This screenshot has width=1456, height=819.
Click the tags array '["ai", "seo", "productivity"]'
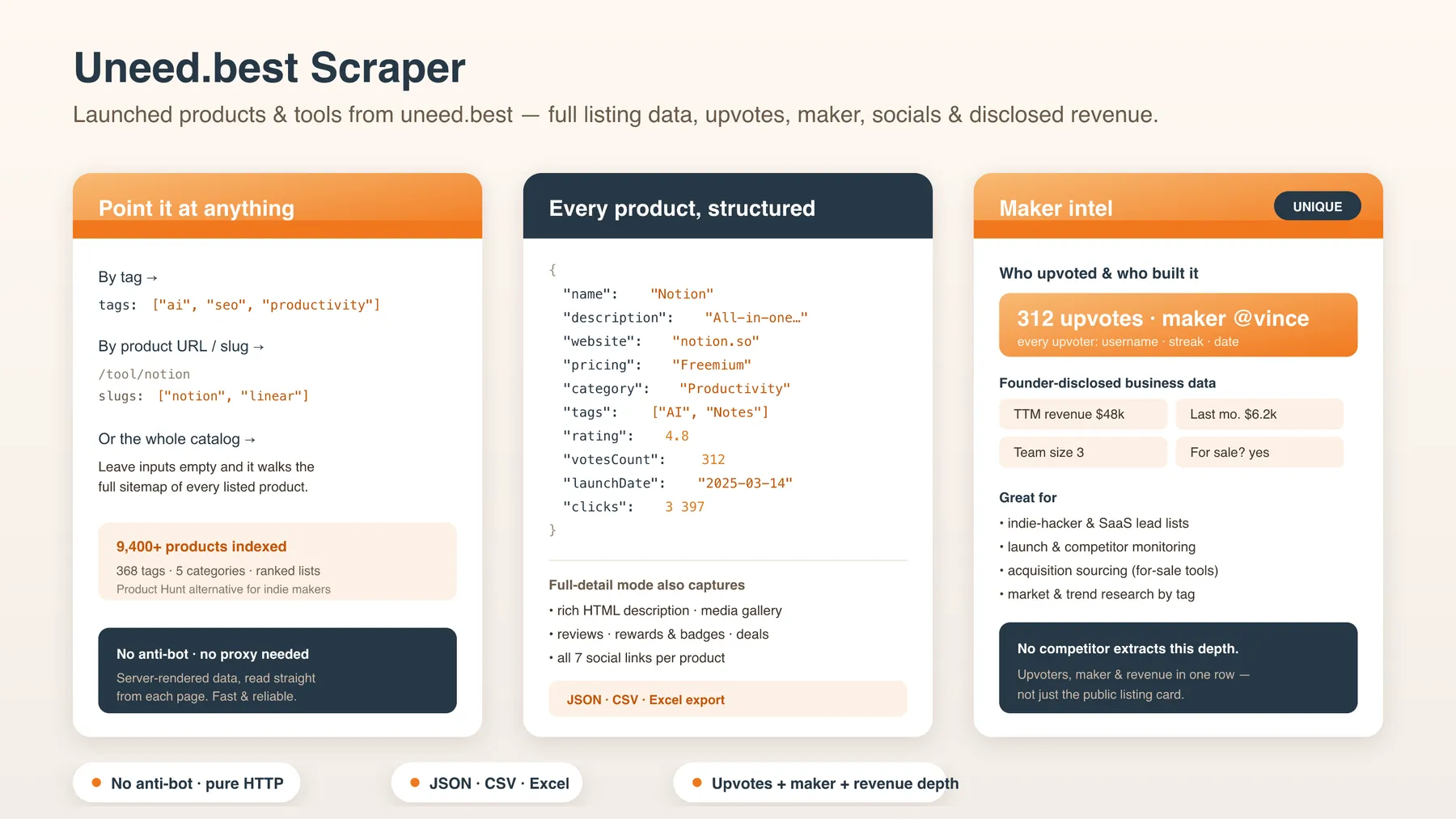coord(266,305)
